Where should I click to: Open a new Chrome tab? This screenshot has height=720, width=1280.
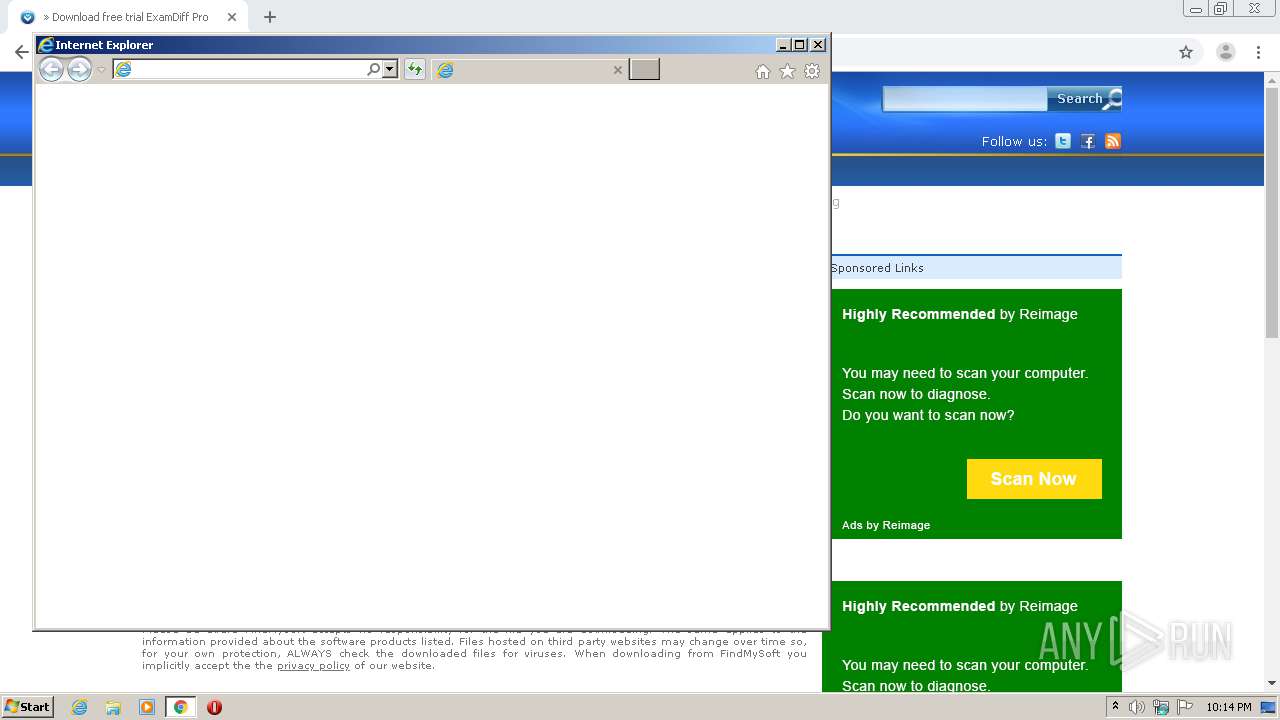click(269, 17)
